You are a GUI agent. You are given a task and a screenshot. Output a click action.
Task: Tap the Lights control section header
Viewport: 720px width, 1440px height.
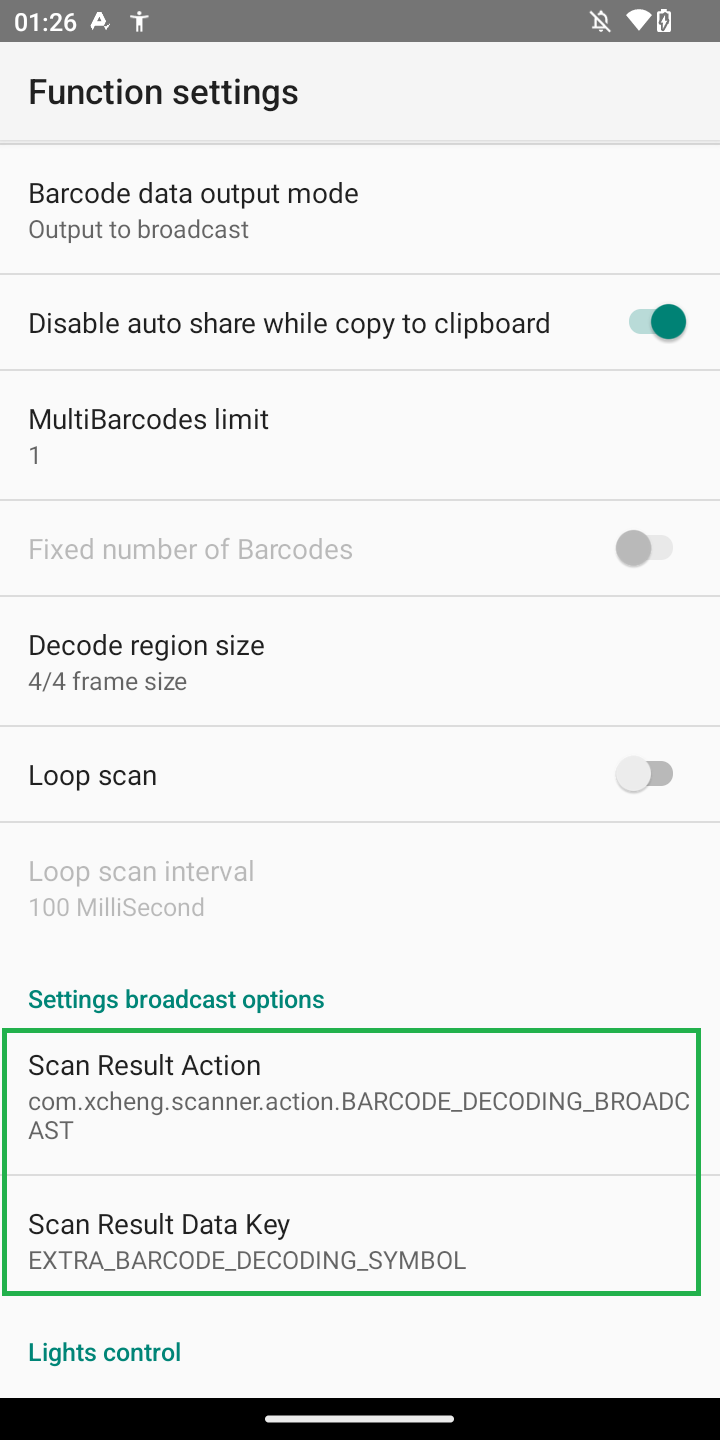coord(105,1352)
